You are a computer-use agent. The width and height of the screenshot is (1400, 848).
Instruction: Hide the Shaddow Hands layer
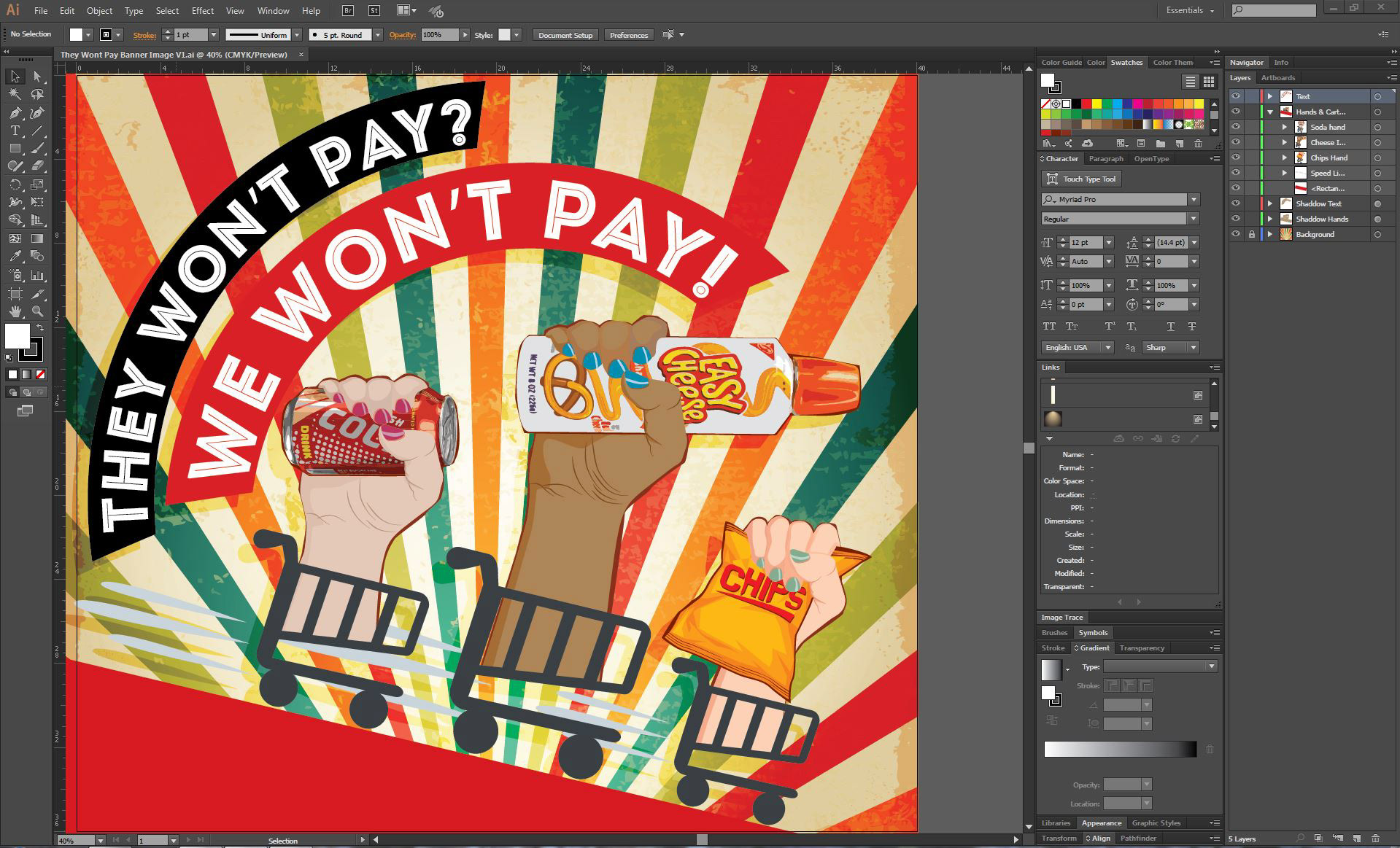1236,219
